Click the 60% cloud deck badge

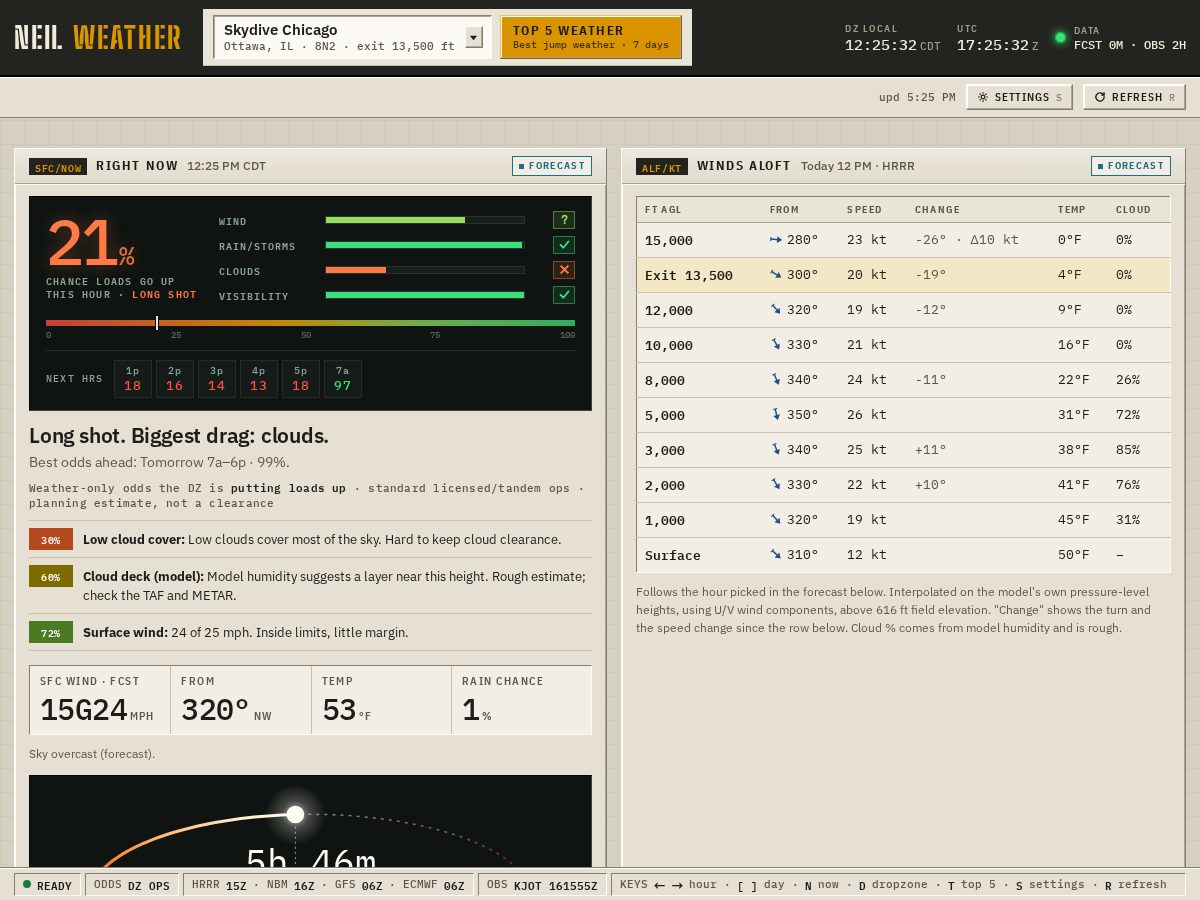51,577
